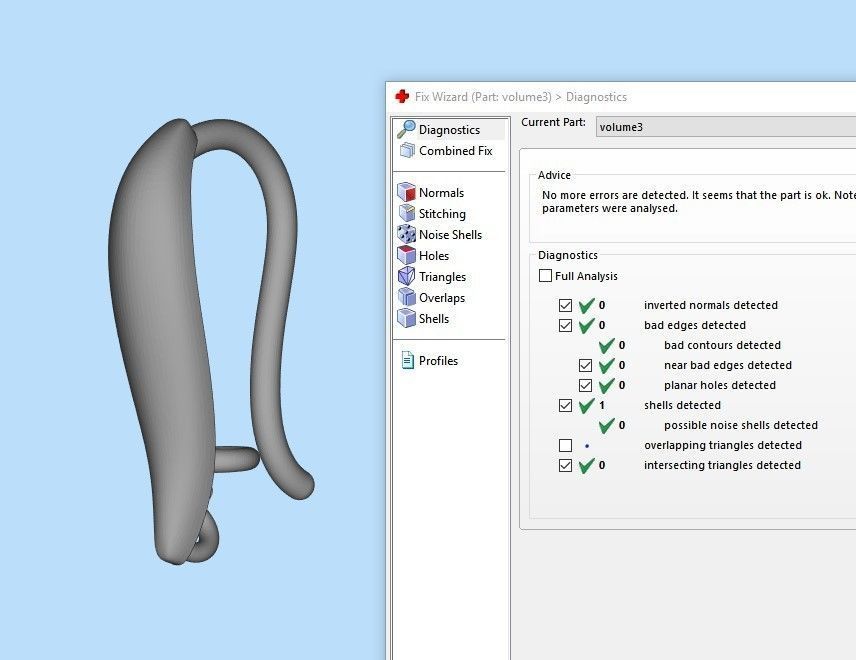Click the Normals cube icon

pyautogui.click(x=406, y=192)
